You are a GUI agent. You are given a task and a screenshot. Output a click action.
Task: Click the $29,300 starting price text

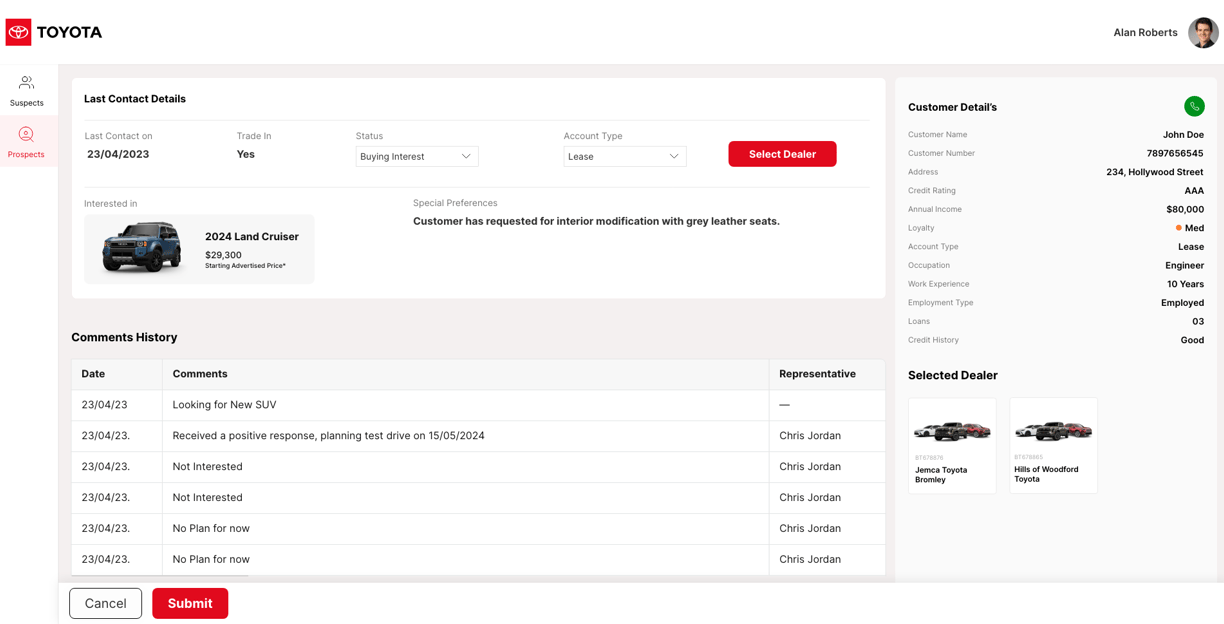pyautogui.click(x=223, y=255)
